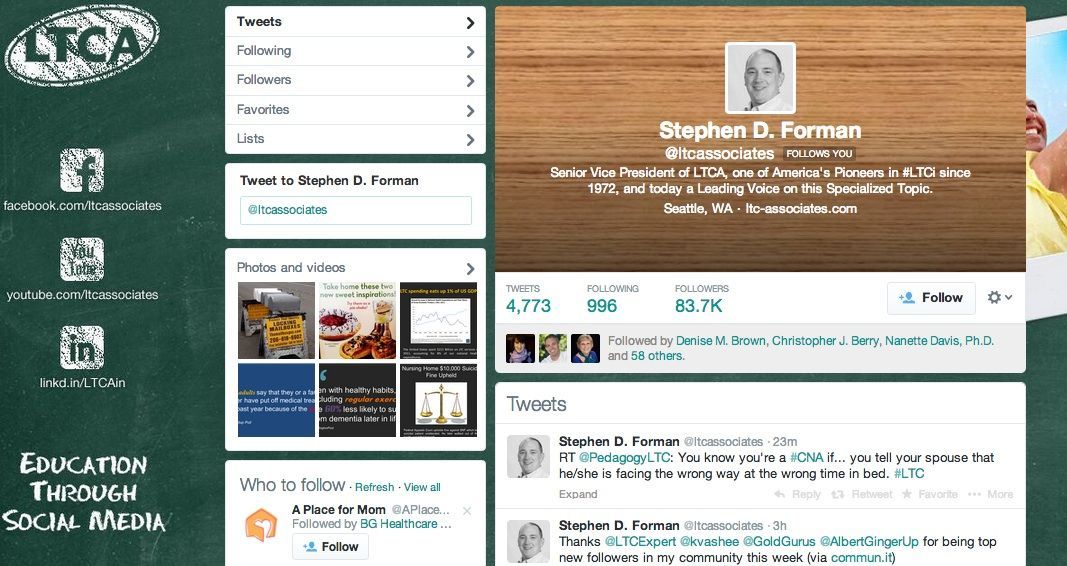Follow Stephen D. Forman
1067x566 pixels.
(x=931, y=298)
